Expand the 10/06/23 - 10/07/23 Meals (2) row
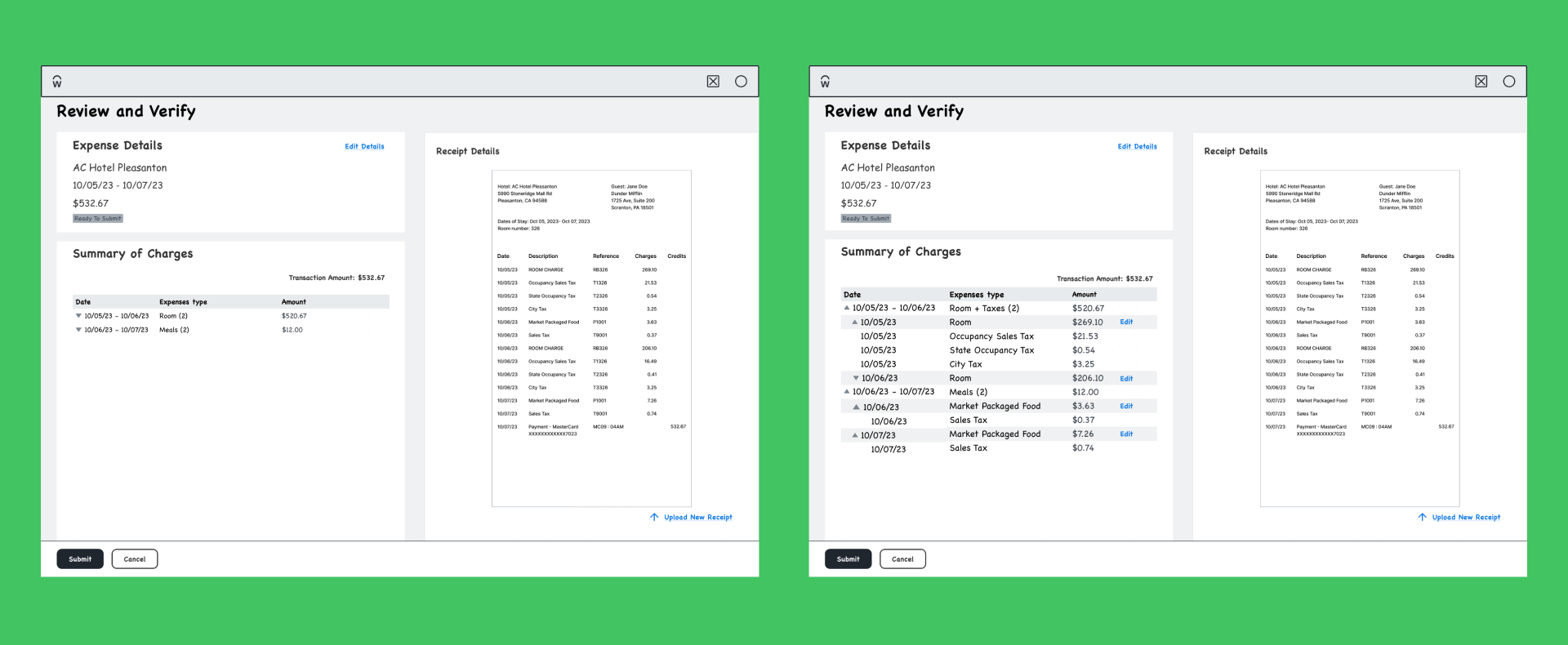This screenshot has width=1568, height=645. [x=78, y=330]
